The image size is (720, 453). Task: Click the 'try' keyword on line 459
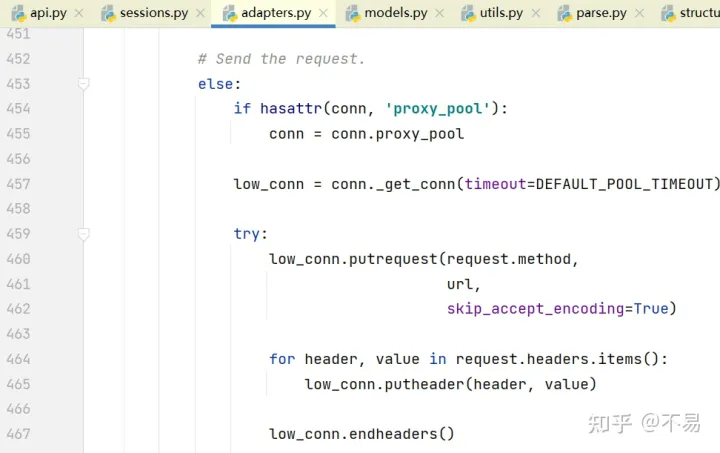[247, 234]
